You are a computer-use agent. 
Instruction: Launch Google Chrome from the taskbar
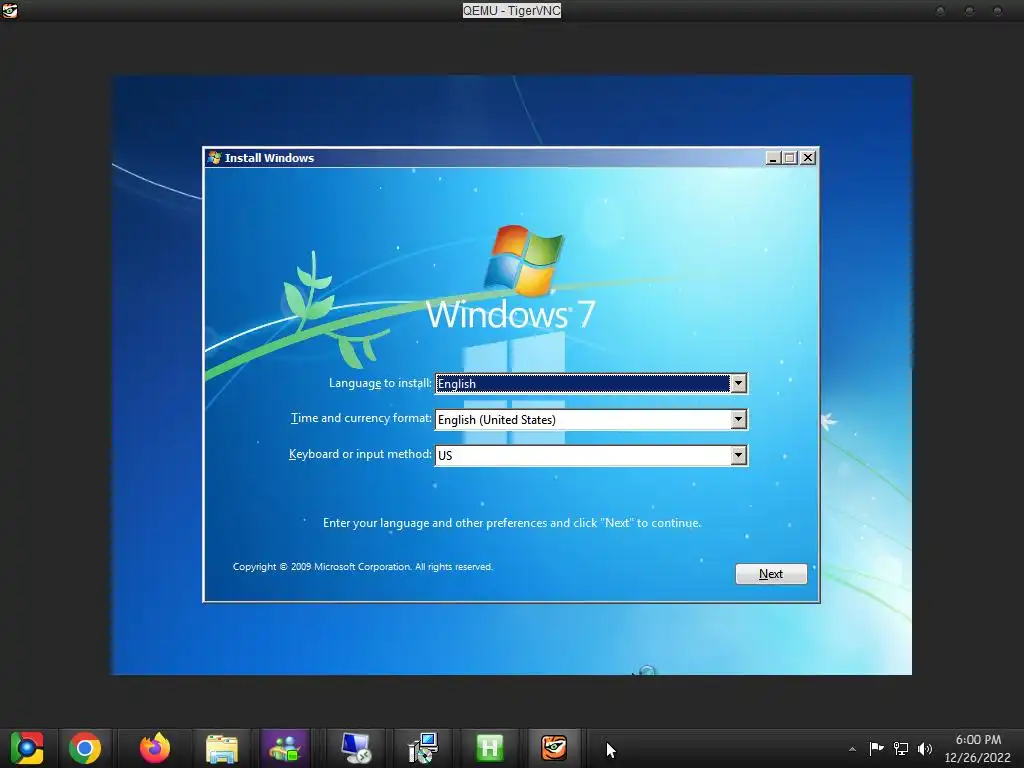click(x=85, y=748)
